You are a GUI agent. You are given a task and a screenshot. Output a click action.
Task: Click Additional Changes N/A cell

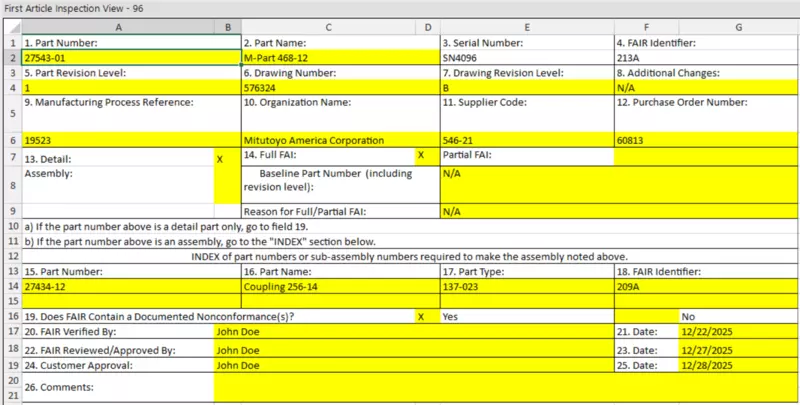click(707, 87)
